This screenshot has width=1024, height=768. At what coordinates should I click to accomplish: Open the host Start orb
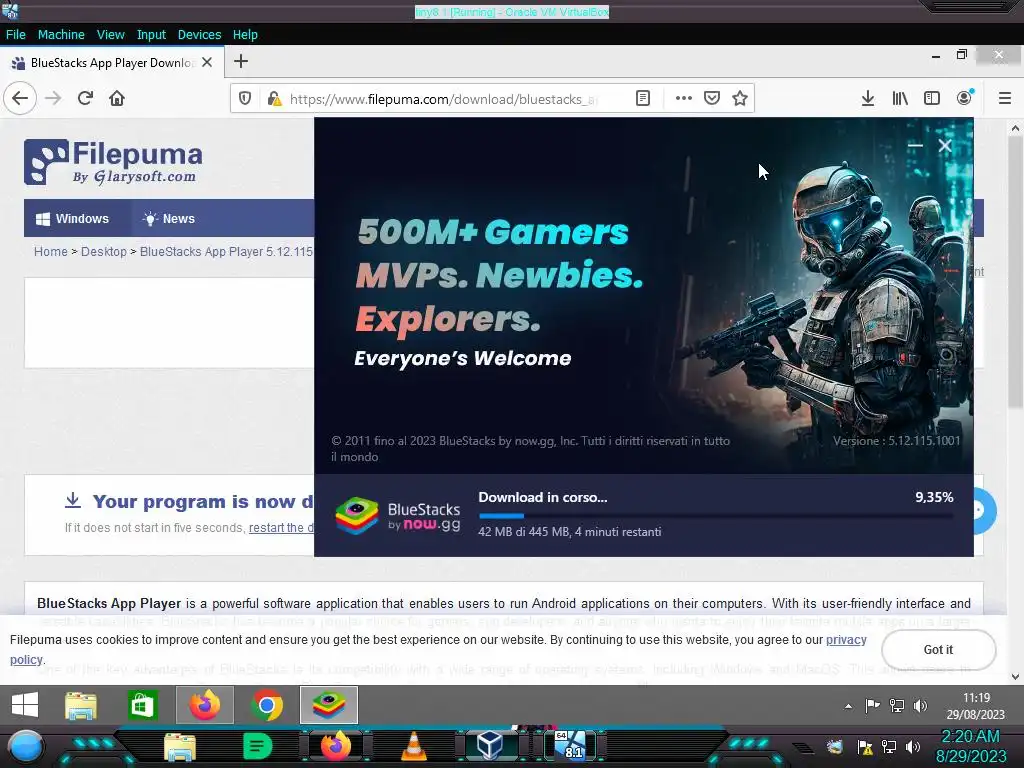pyautogui.click(x=26, y=747)
